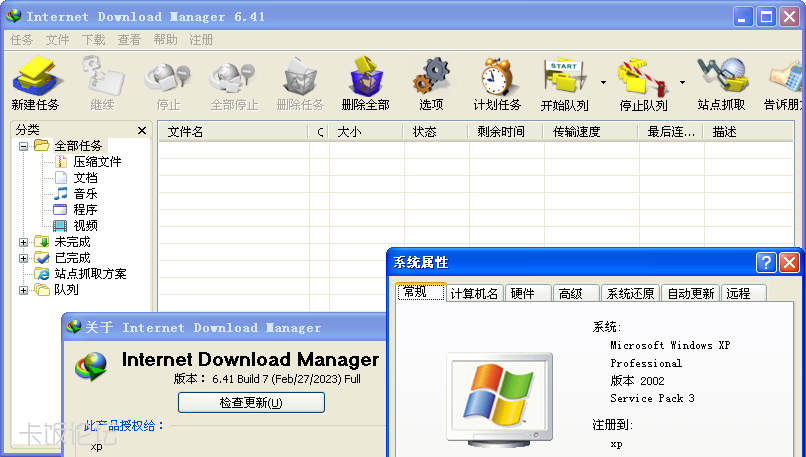Open the 下载 menu
This screenshot has width=806, height=457.
click(93, 40)
